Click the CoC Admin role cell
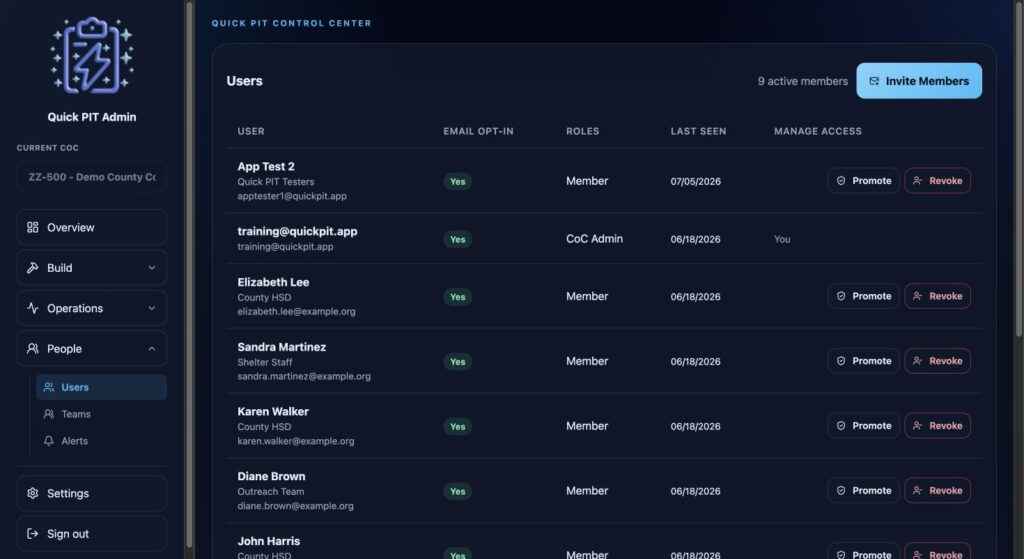1024x559 pixels. coord(594,239)
